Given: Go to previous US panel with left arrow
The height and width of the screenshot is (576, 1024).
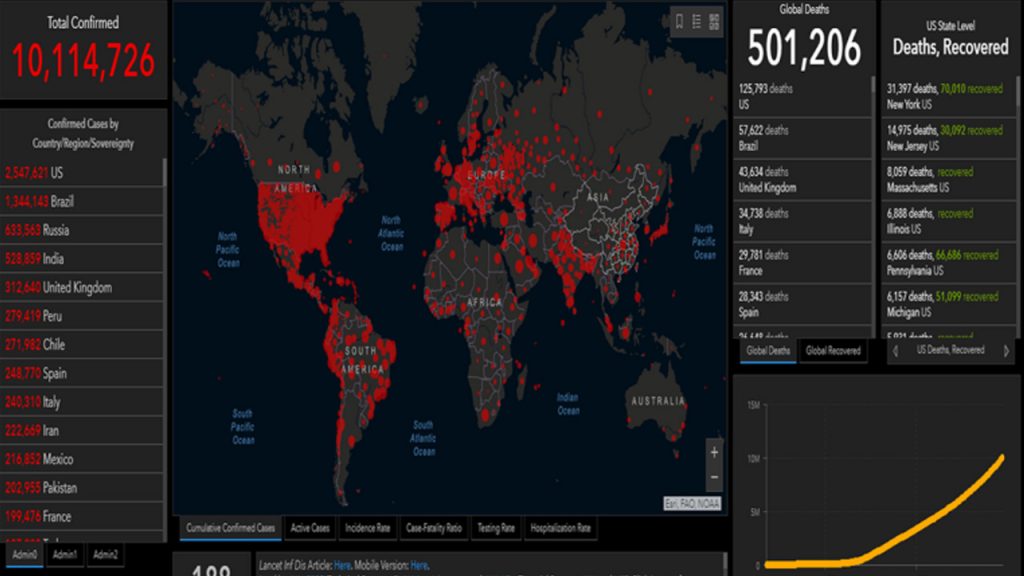Looking at the screenshot, I should point(895,351).
